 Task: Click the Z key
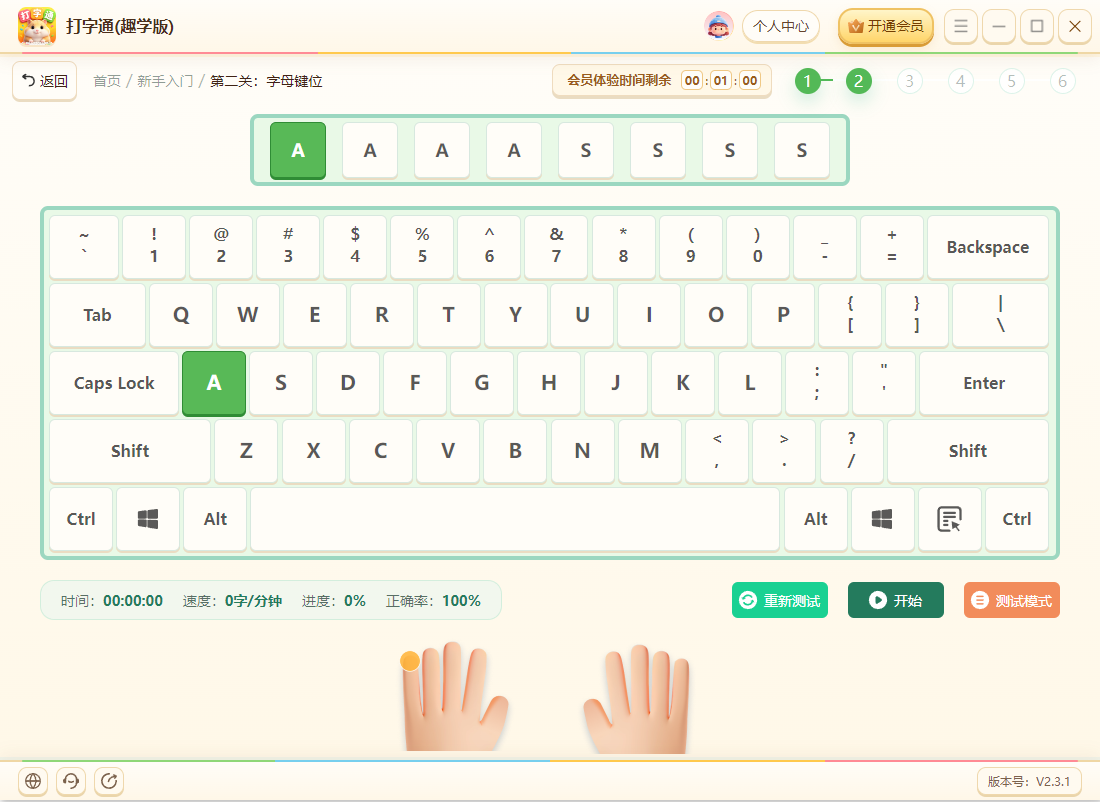point(246,451)
